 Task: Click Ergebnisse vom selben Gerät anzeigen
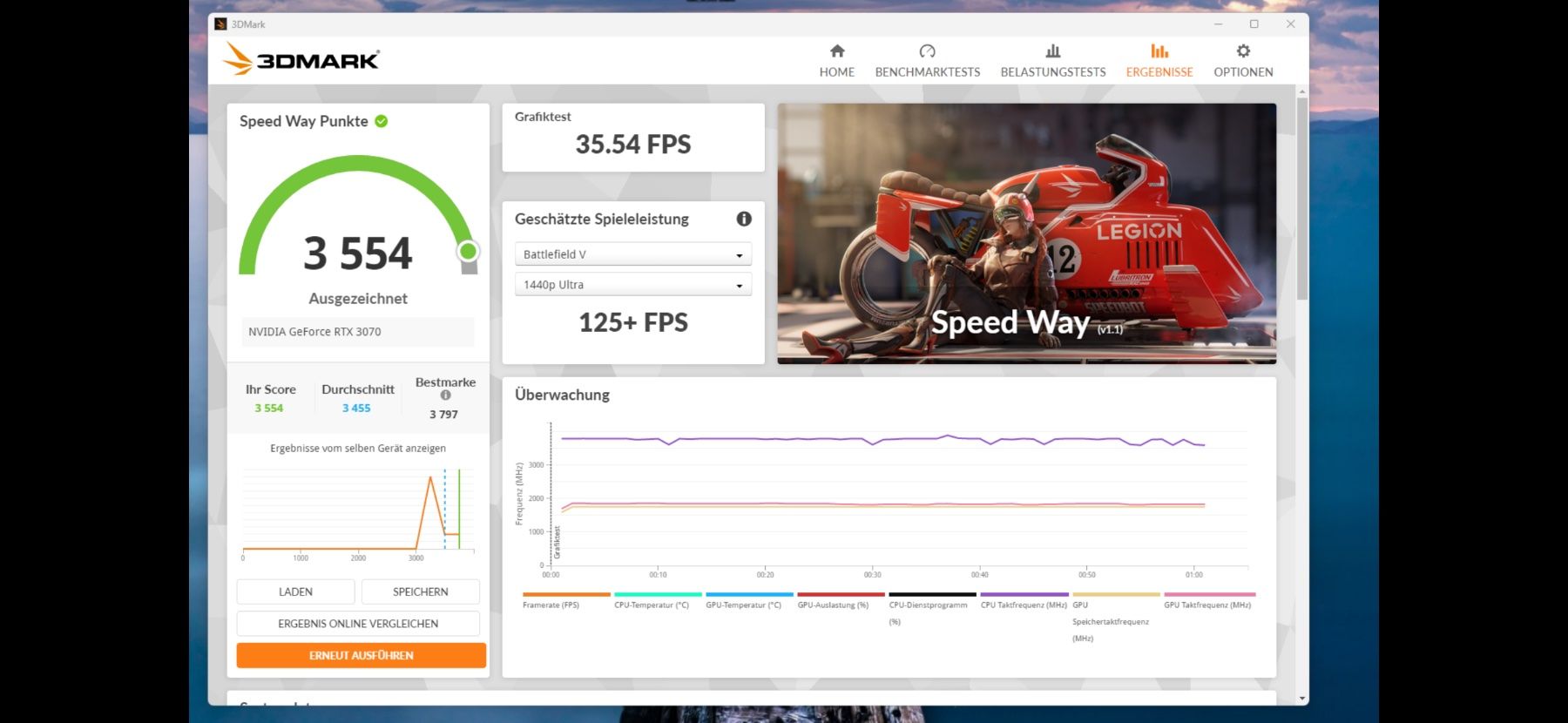tap(358, 448)
